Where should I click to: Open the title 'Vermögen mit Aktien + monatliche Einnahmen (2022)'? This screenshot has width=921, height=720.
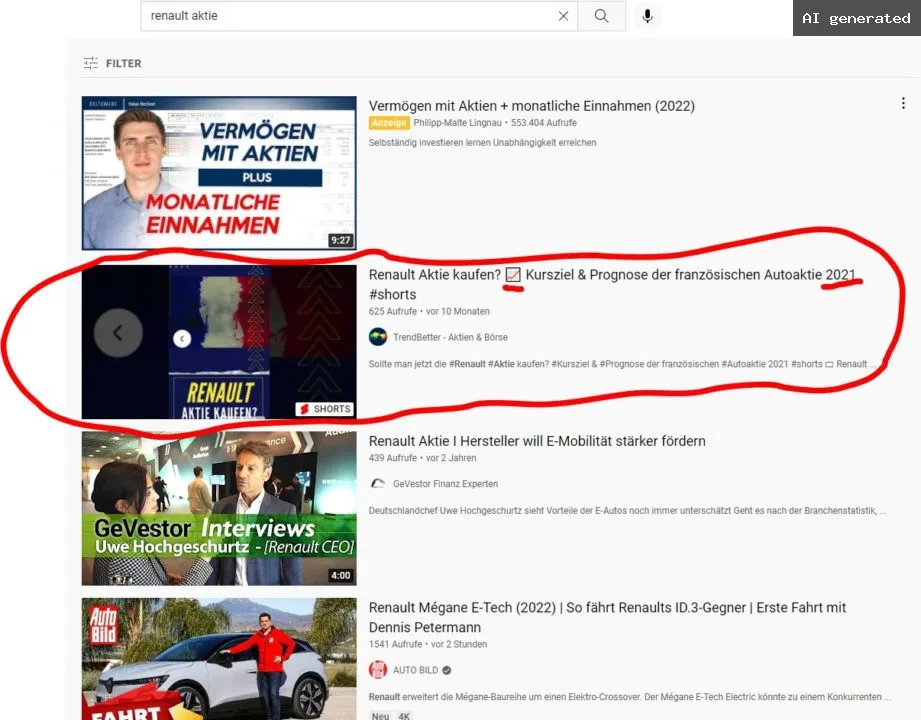[532, 106]
